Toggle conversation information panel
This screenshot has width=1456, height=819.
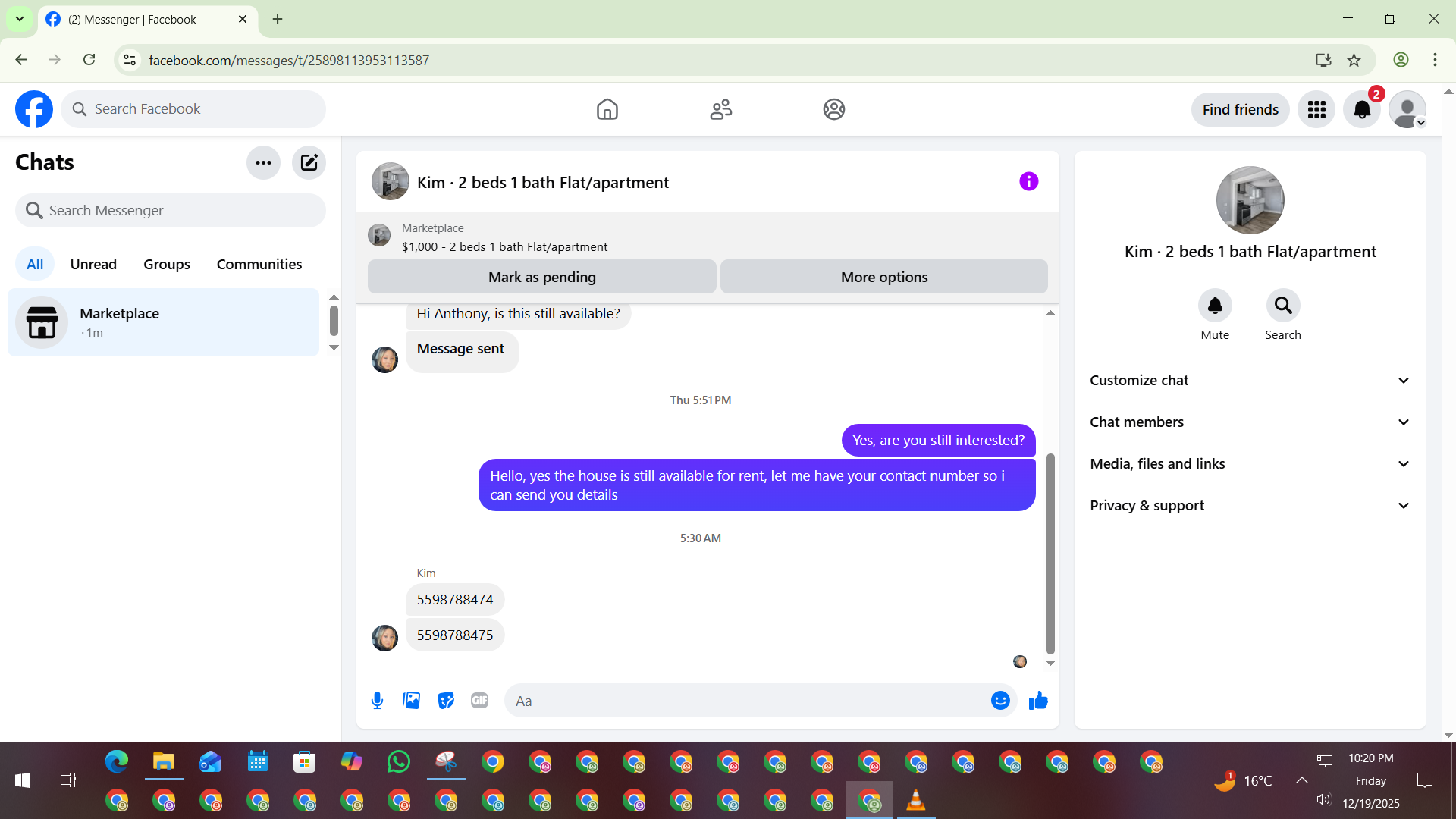click(1028, 181)
